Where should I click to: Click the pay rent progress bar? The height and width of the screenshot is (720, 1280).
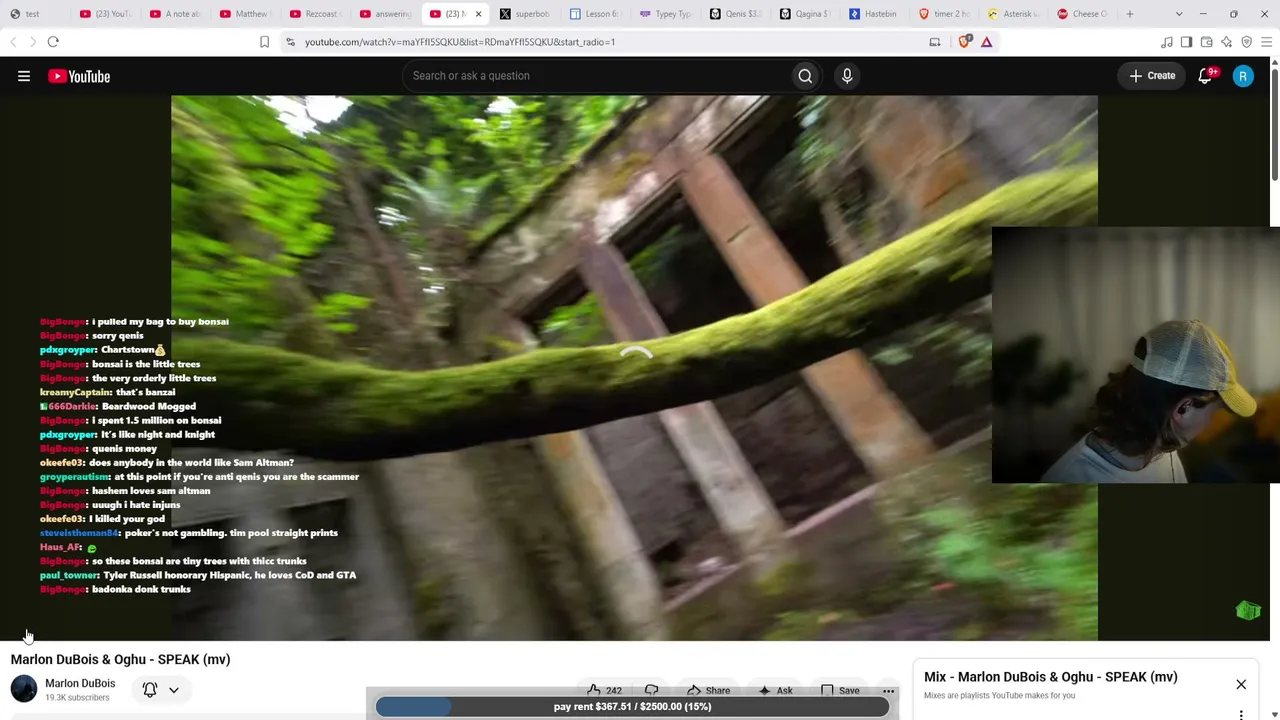point(632,707)
